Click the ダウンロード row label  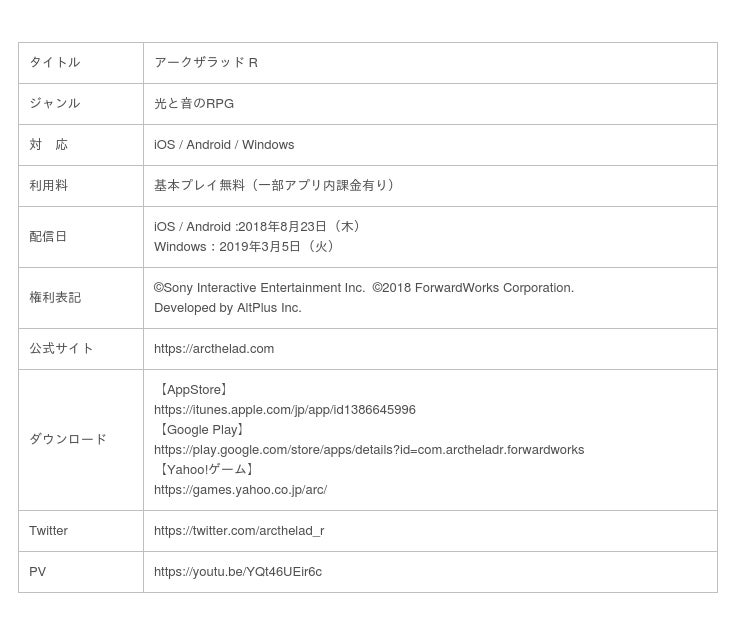[x=68, y=440]
